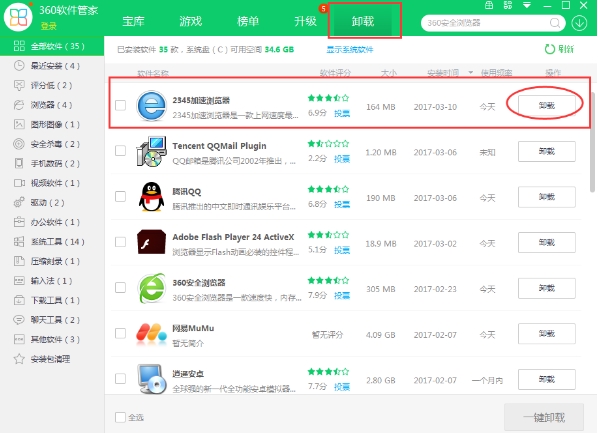Image resolution: width=598 pixels, height=433 pixels.
Task: Click the refresh 刷新 icon
Action: (x=550, y=49)
